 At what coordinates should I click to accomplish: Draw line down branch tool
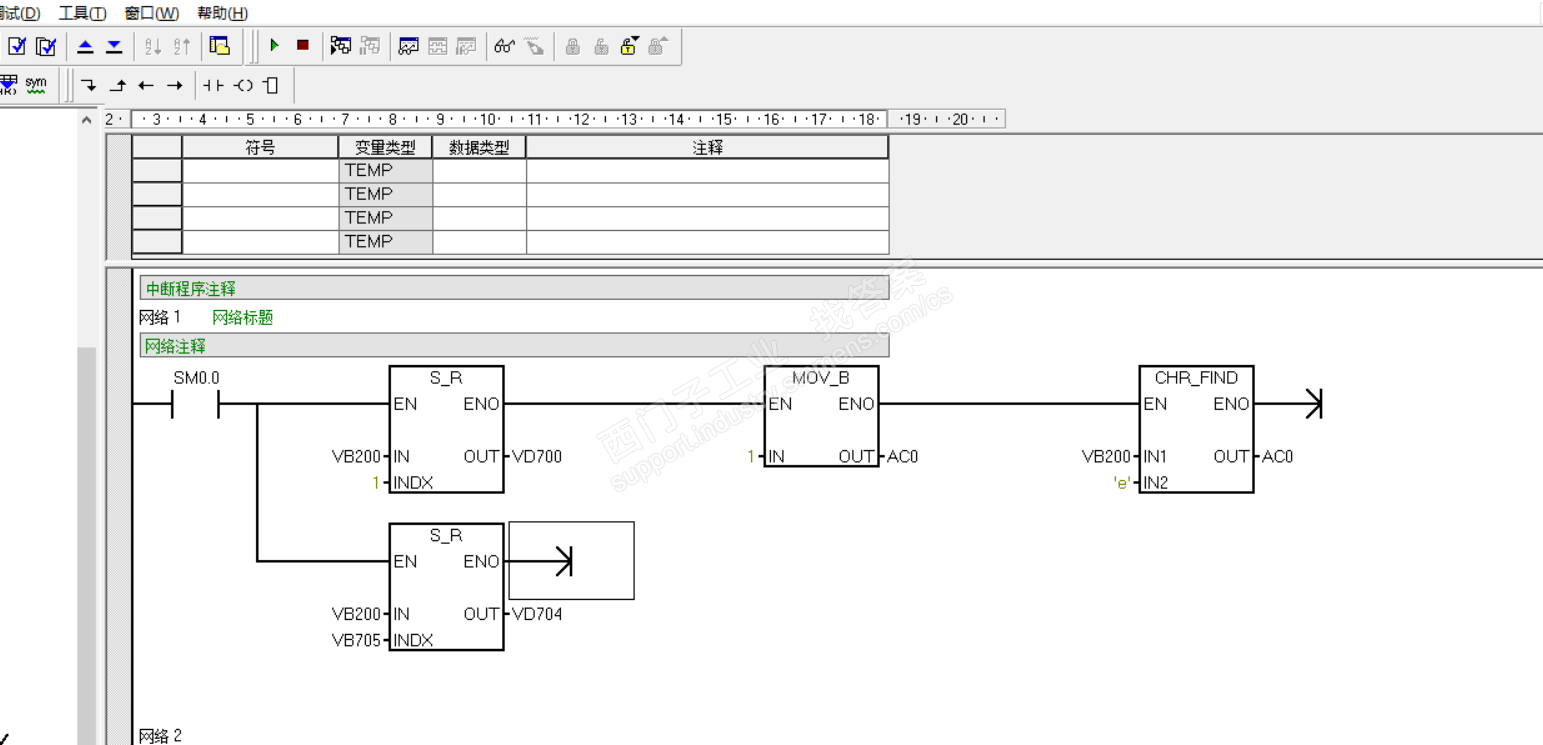89,86
